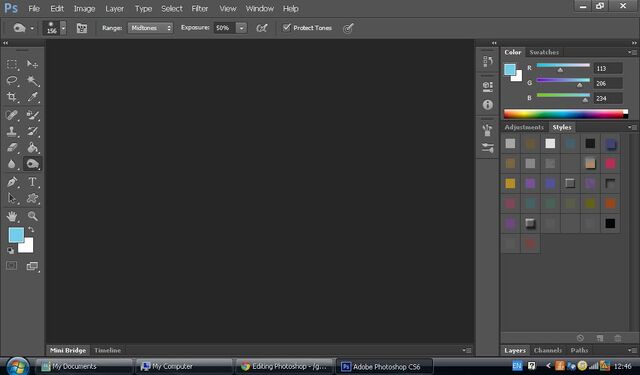
Task: Swap foreground and background colors
Action: pyautogui.click(x=31, y=230)
